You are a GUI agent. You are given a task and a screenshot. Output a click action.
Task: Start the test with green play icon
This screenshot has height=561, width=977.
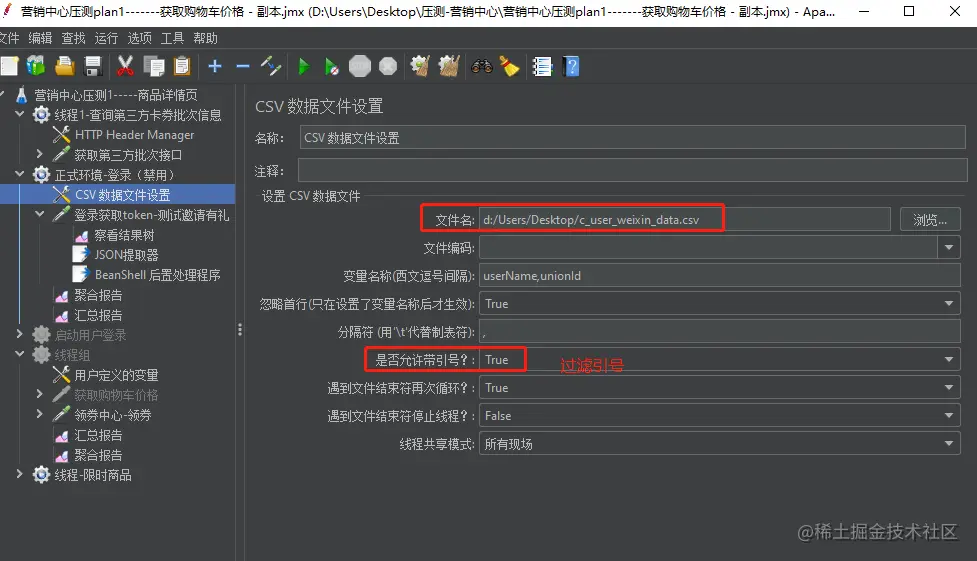point(303,66)
